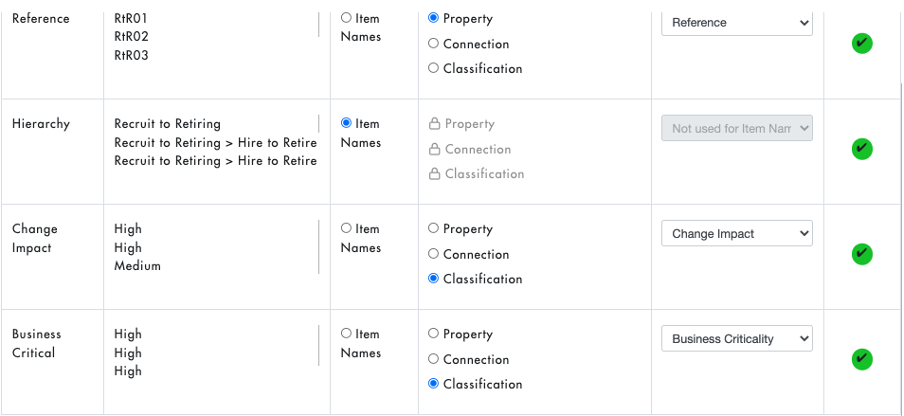Screen dimensions: 904x416
Task: Select Item Names radio in Reference row
Action: tap(346, 18)
